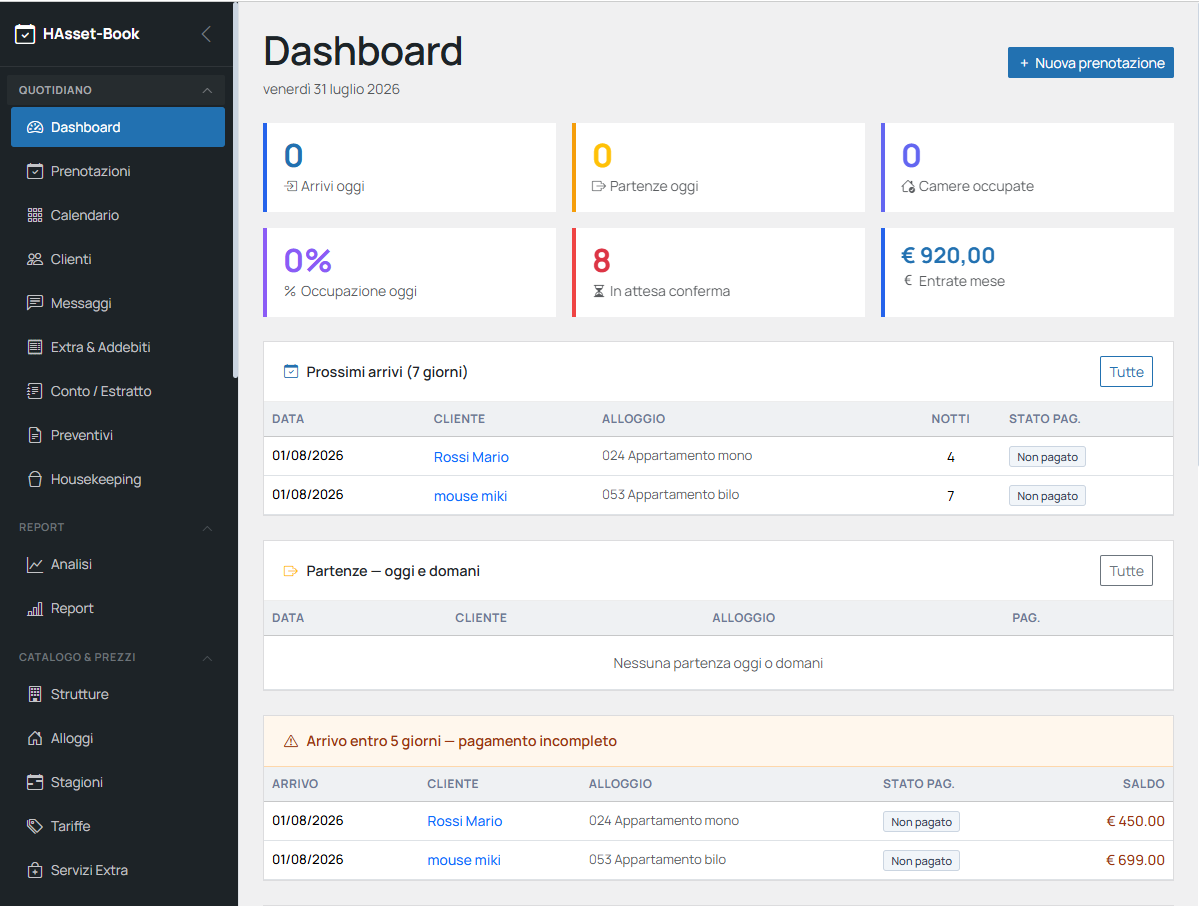Click the warning triangle icon
This screenshot has height=906, width=1199.
click(291, 741)
